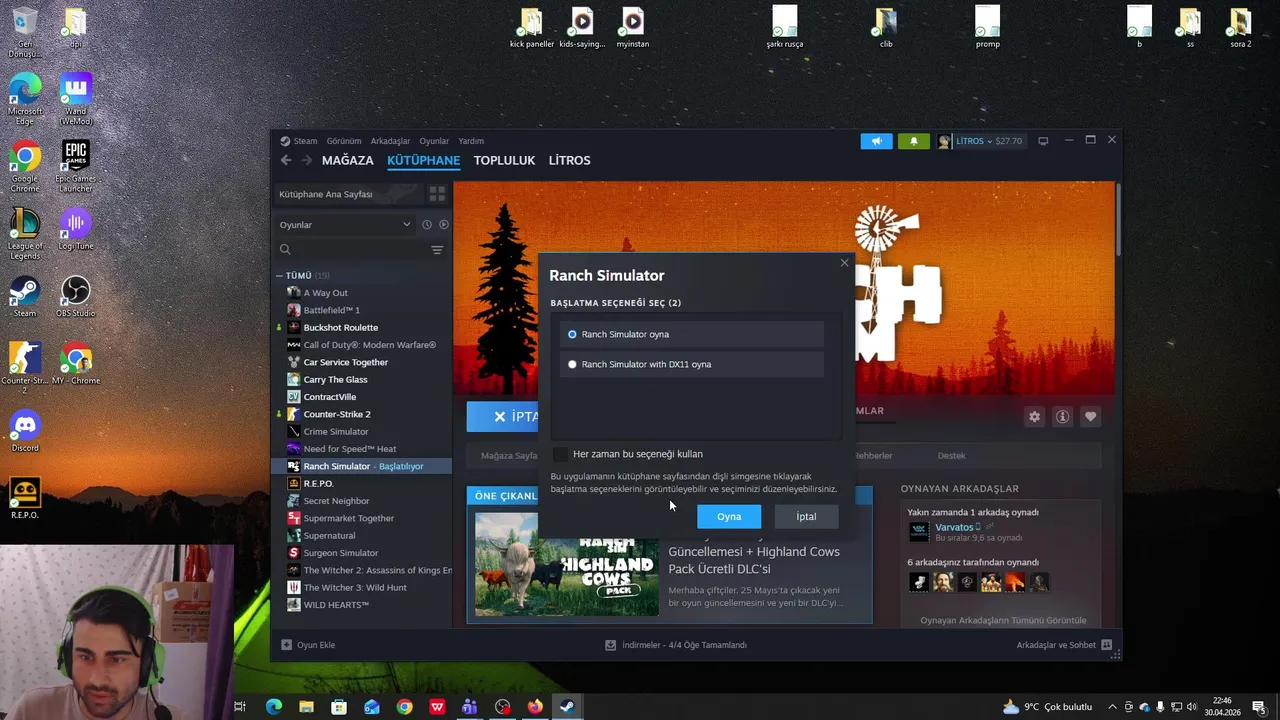Open the Görünüm menu

[344, 141]
